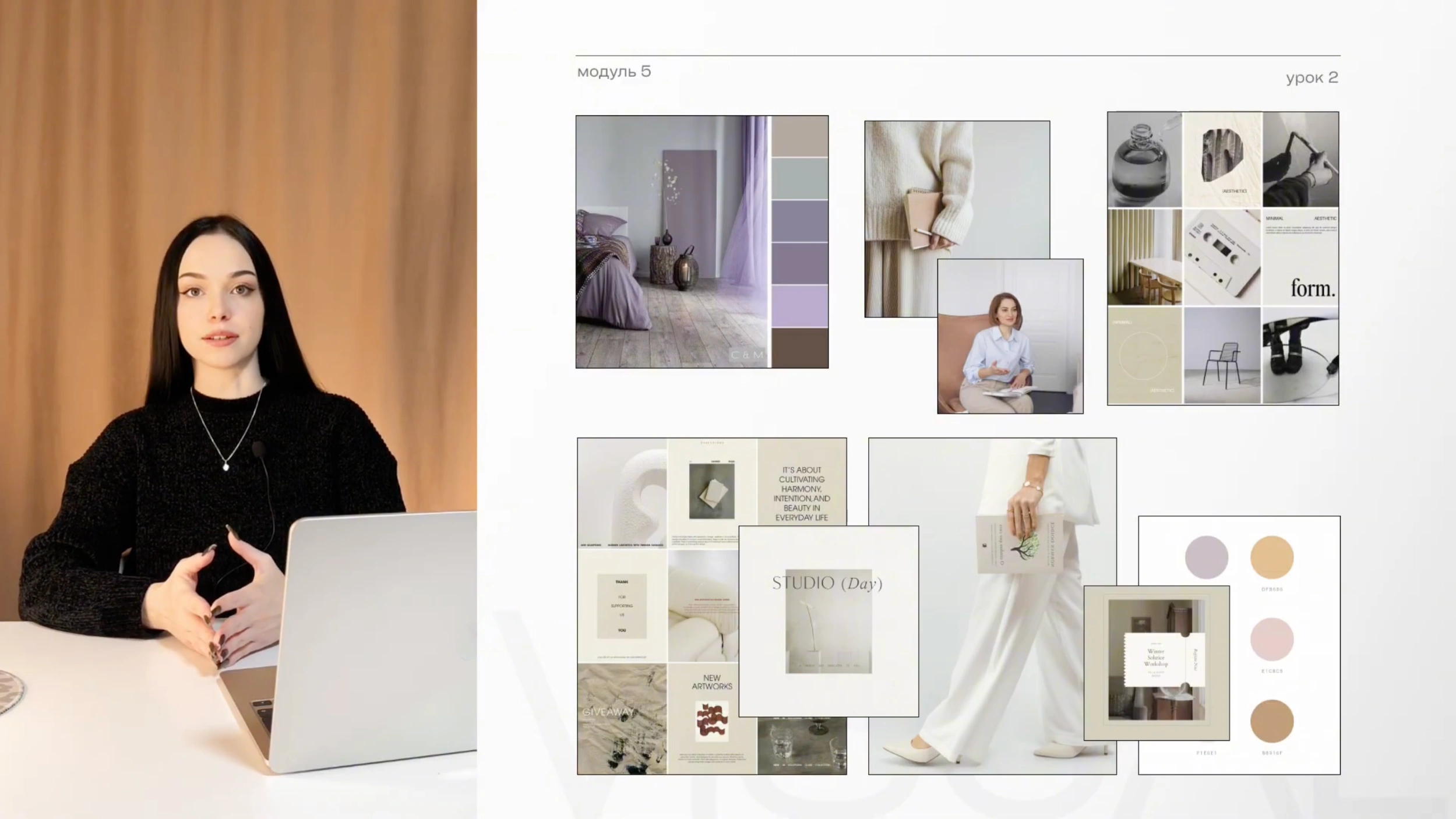The image size is (1456, 819).
Task: Select the walking woman in white suit photo
Action: [x=992, y=606]
